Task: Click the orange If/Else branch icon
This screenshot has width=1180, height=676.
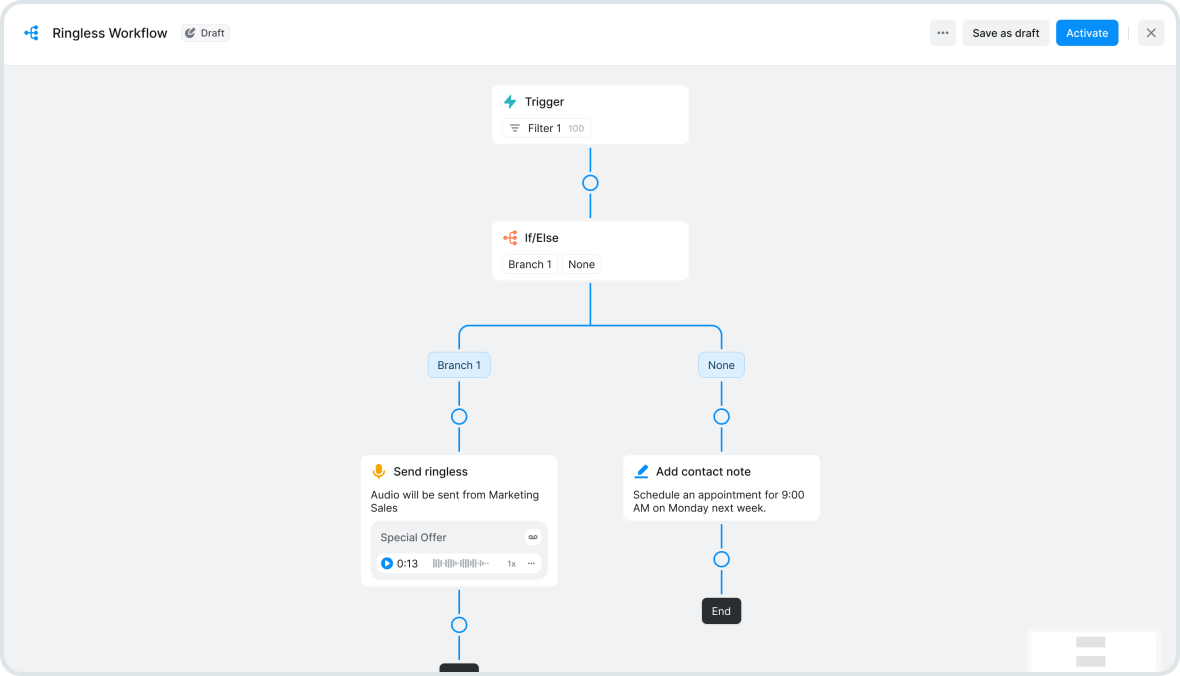Action: click(x=510, y=238)
